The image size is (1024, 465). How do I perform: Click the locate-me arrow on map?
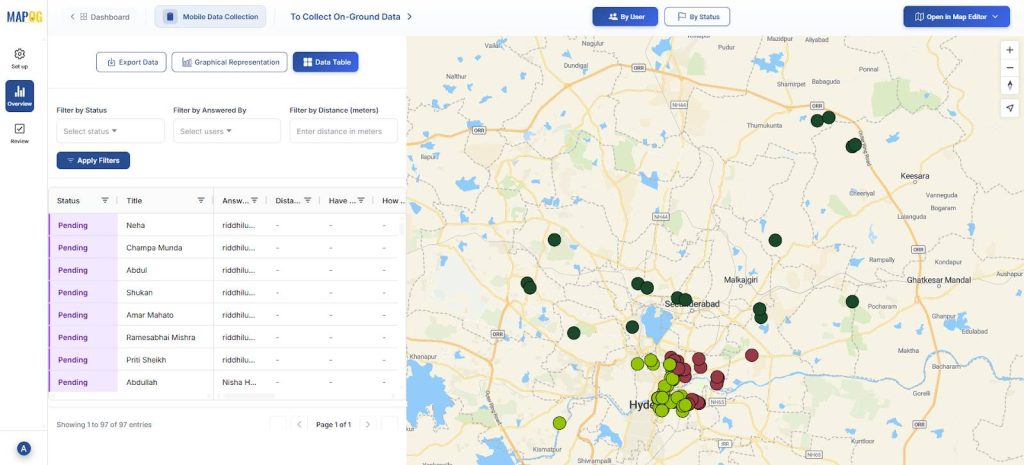1009,108
